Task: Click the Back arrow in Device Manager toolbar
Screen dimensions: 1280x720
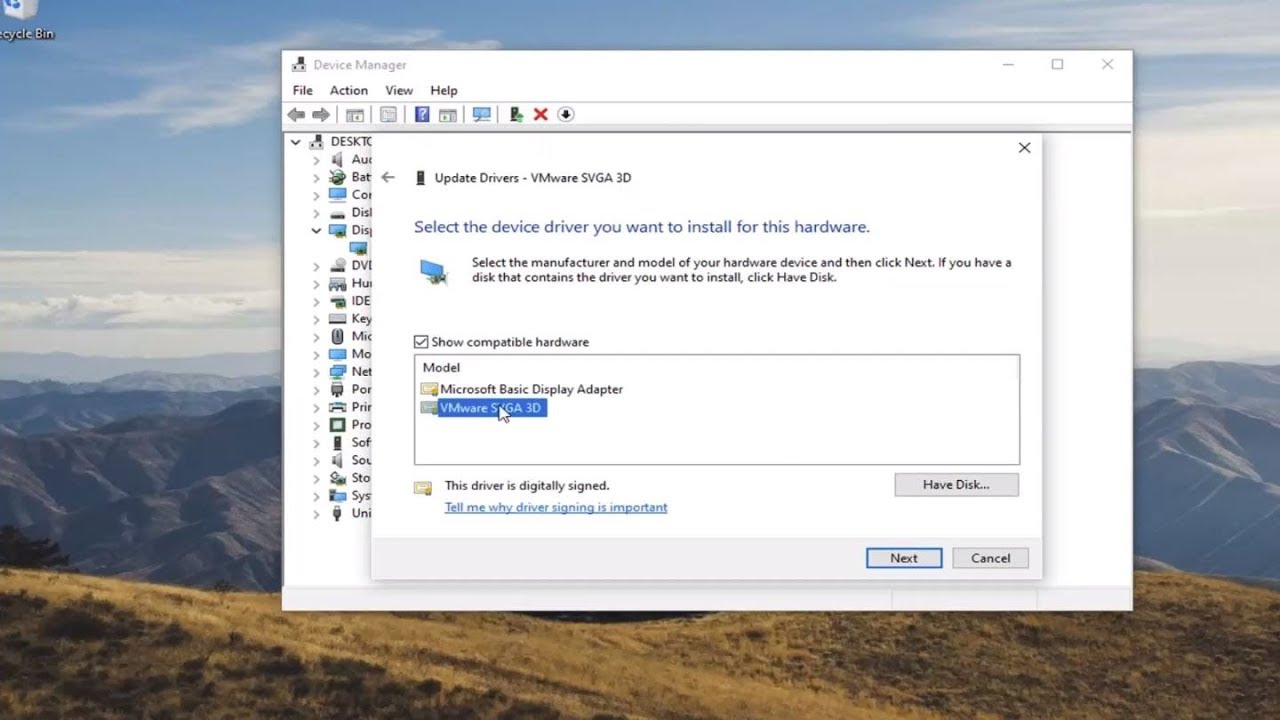Action: 296,115
